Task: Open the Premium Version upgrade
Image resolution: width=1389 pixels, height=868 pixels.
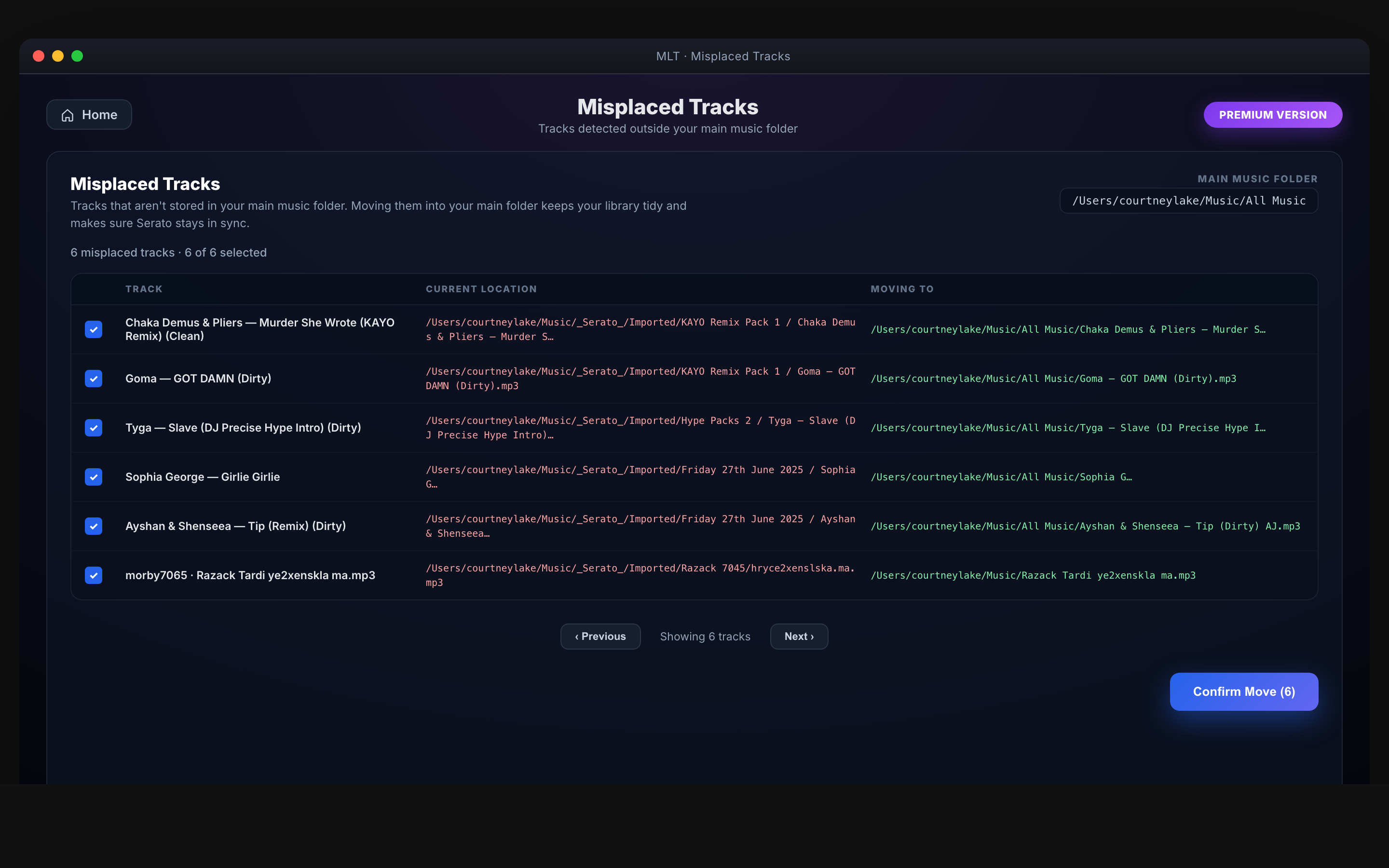Action: pos(1272,115)
